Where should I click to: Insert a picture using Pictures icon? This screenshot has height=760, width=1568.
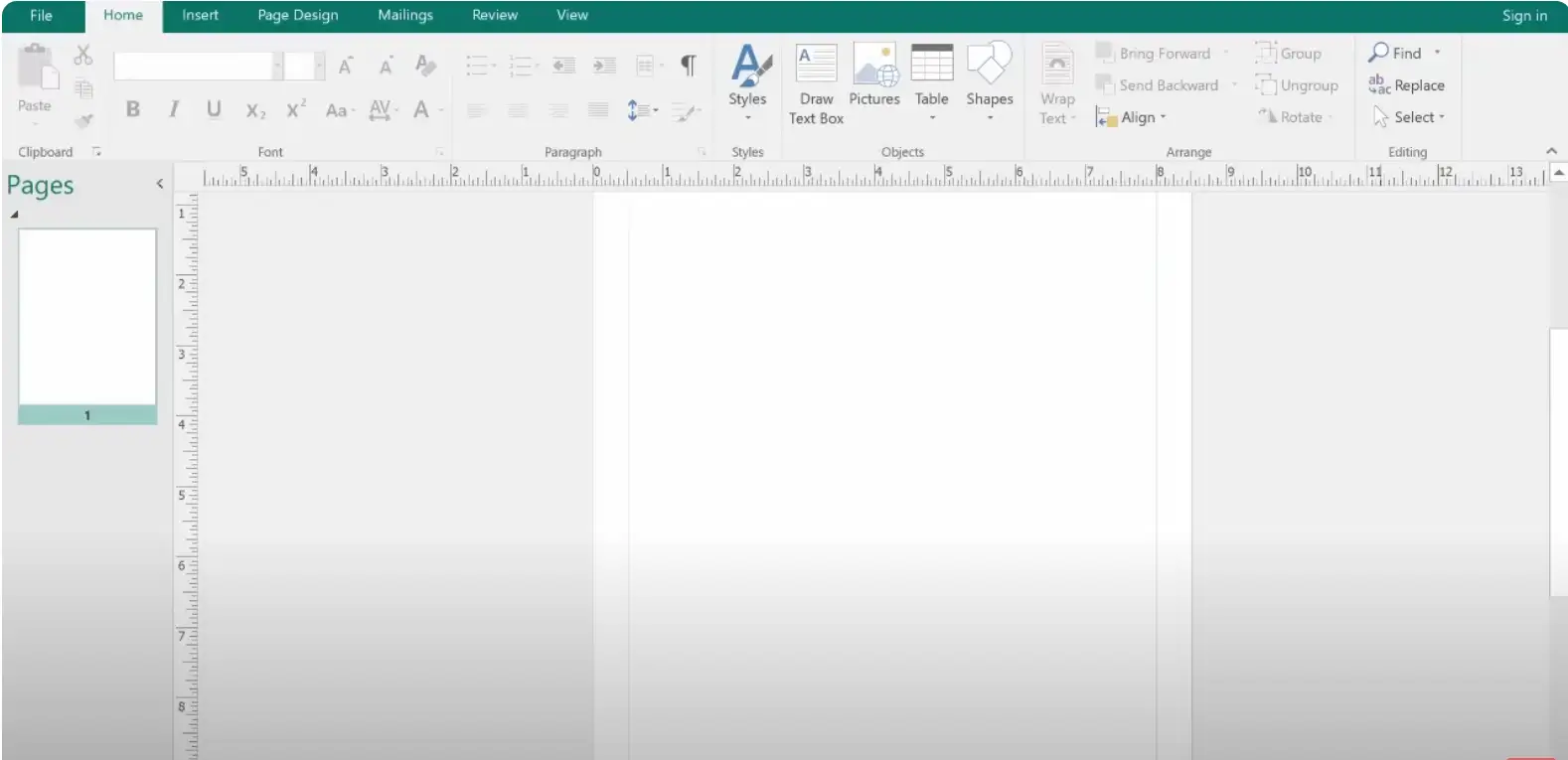874,66
